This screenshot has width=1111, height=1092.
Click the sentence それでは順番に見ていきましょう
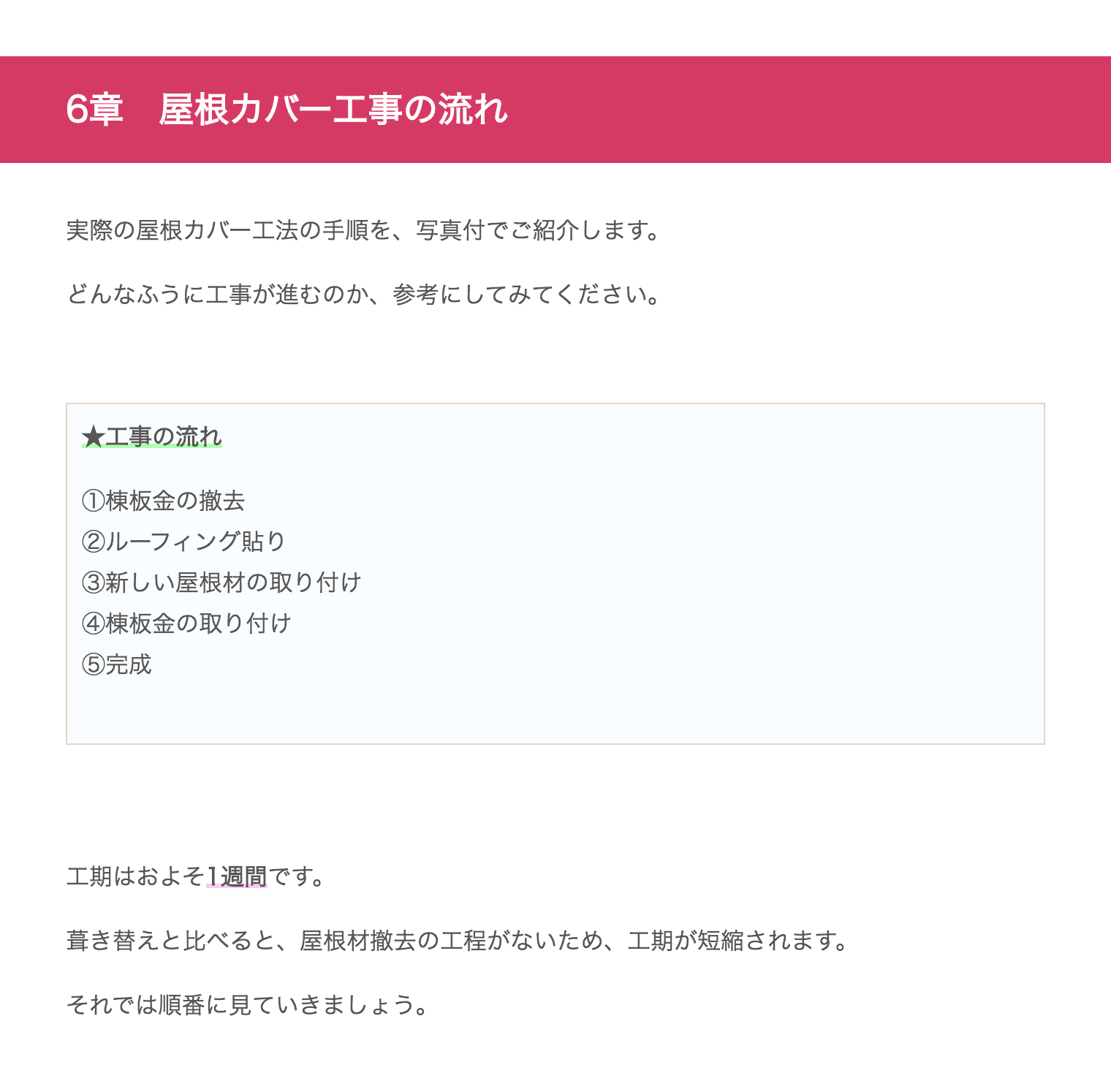coord(248,1004)
